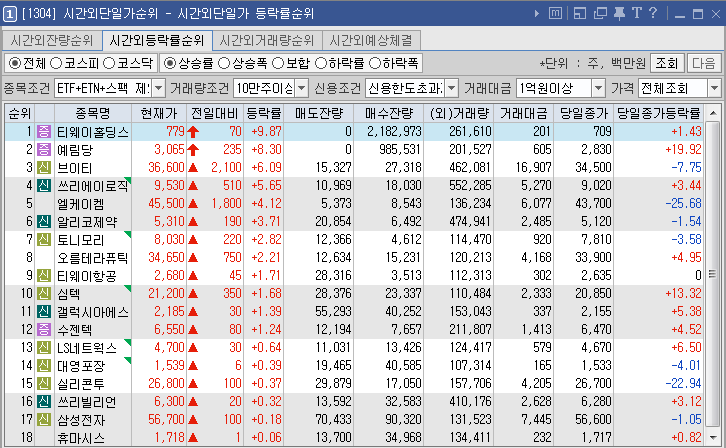Click the 신 badge beside LS네트웍스
Viewport: 726px width, 448px height.
(44, 348)
